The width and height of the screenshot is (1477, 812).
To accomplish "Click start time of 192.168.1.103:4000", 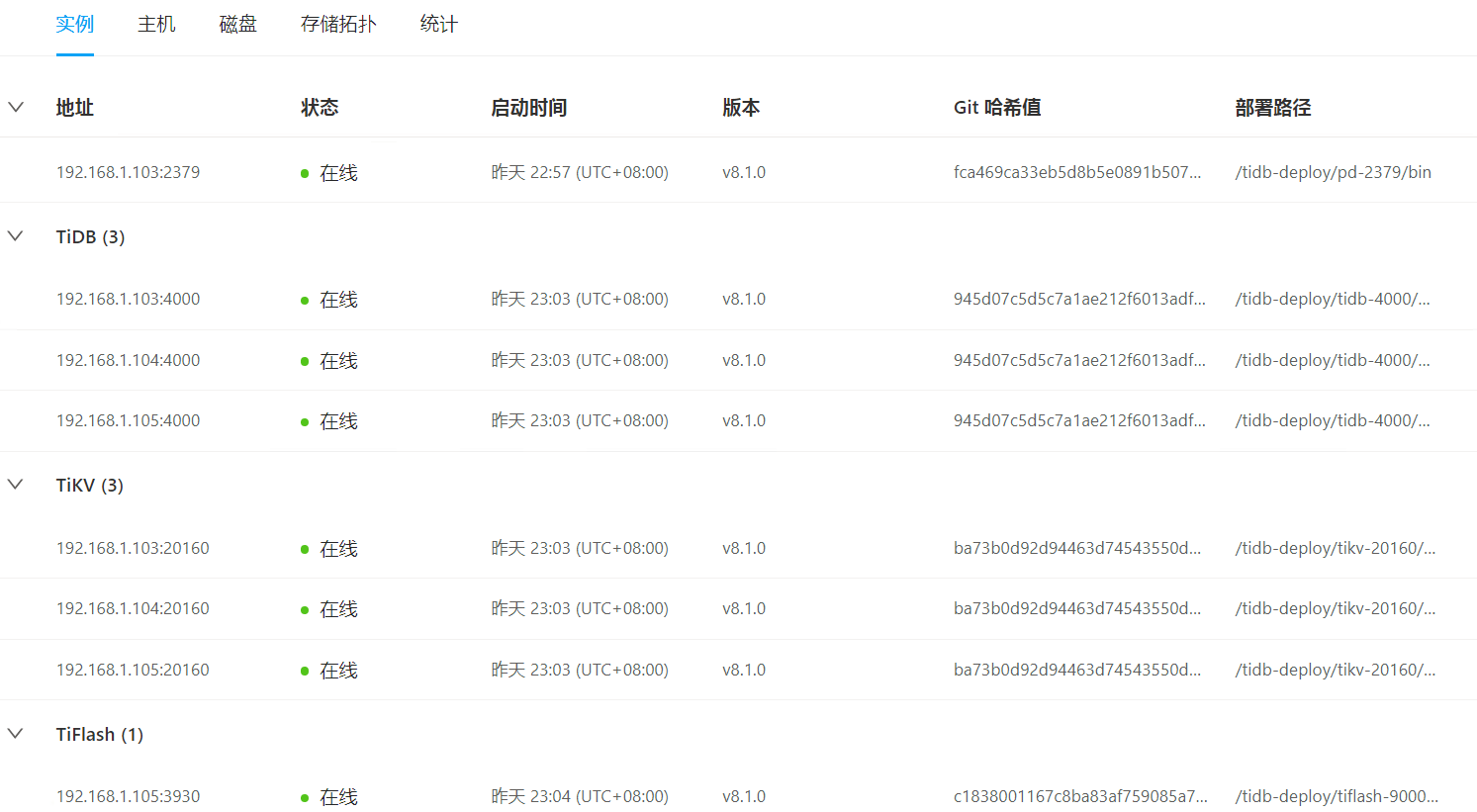I will [x=580, y=299].
